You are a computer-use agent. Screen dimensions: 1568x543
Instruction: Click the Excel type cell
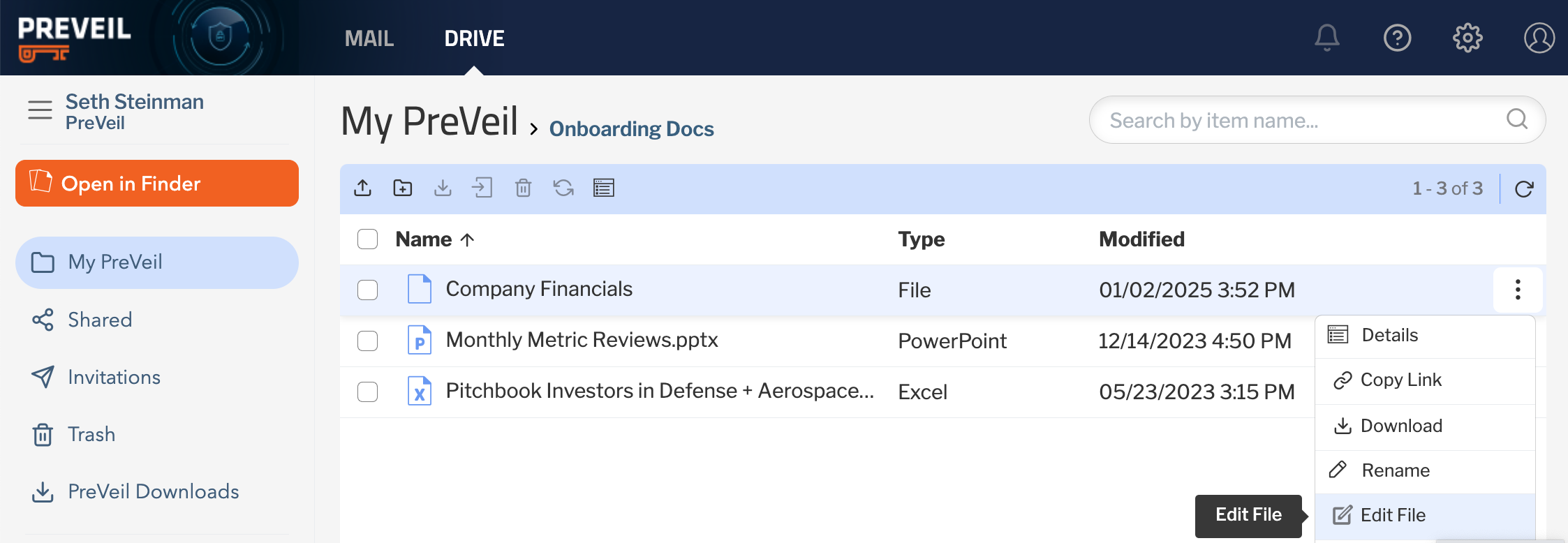pos(922,392)
